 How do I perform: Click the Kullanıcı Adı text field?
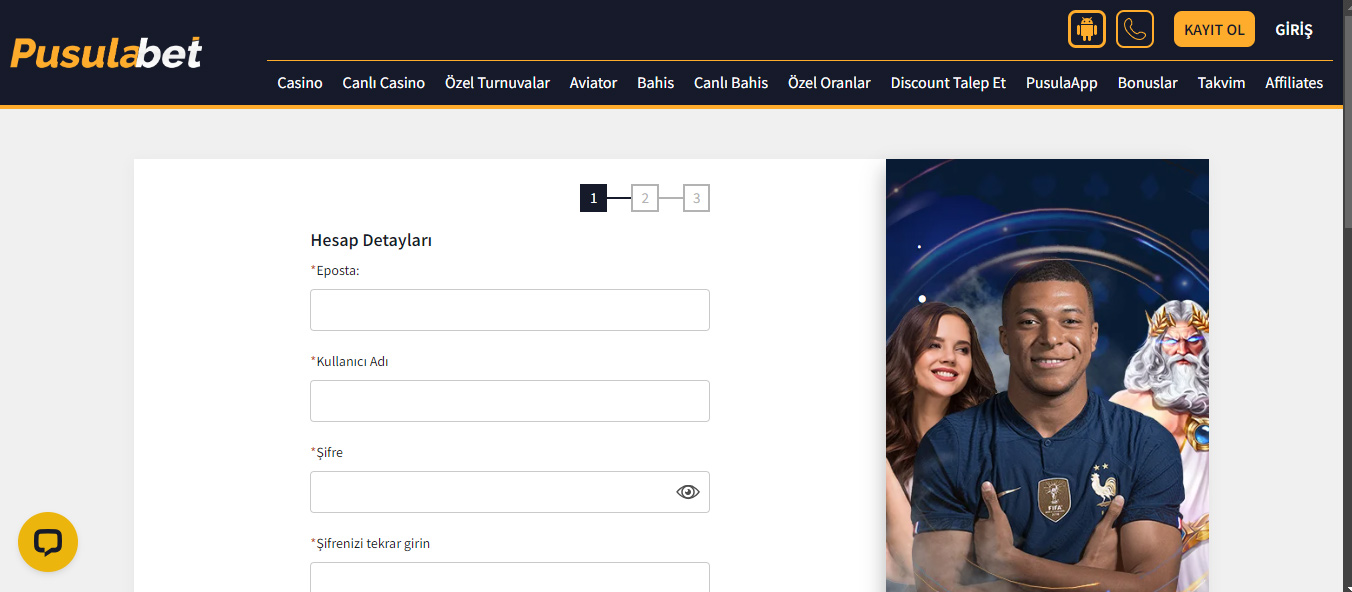pos(509,401)
